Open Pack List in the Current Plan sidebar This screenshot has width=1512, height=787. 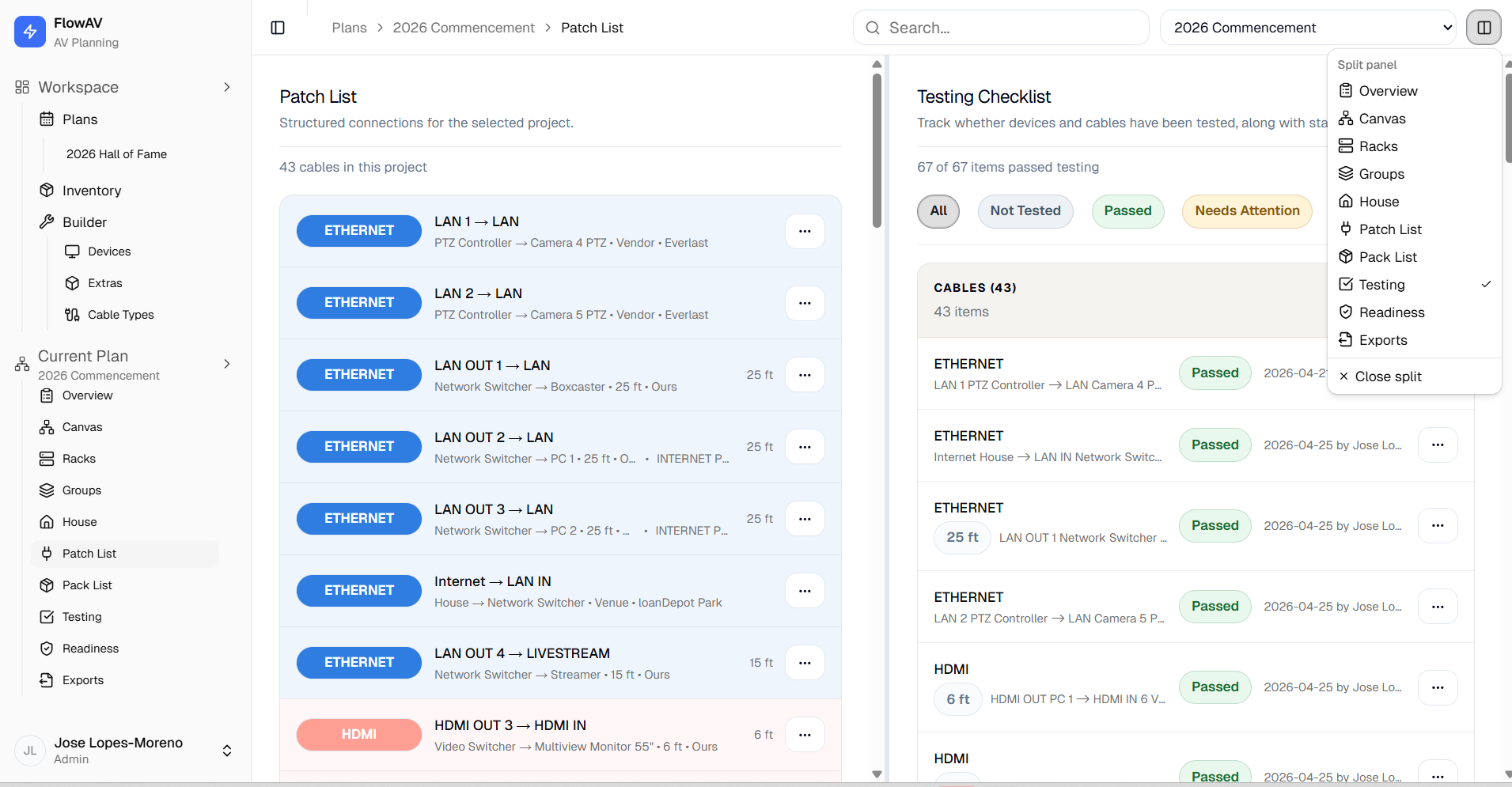coord(87,585)
